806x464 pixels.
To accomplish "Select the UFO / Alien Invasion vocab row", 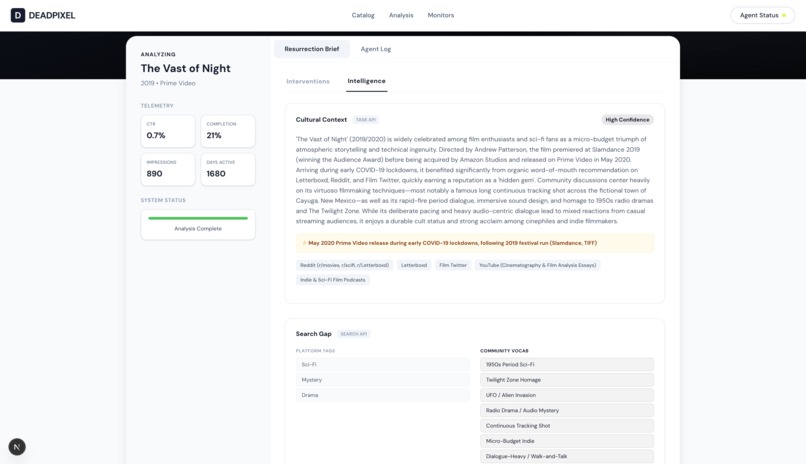I will tap(567, 395).
